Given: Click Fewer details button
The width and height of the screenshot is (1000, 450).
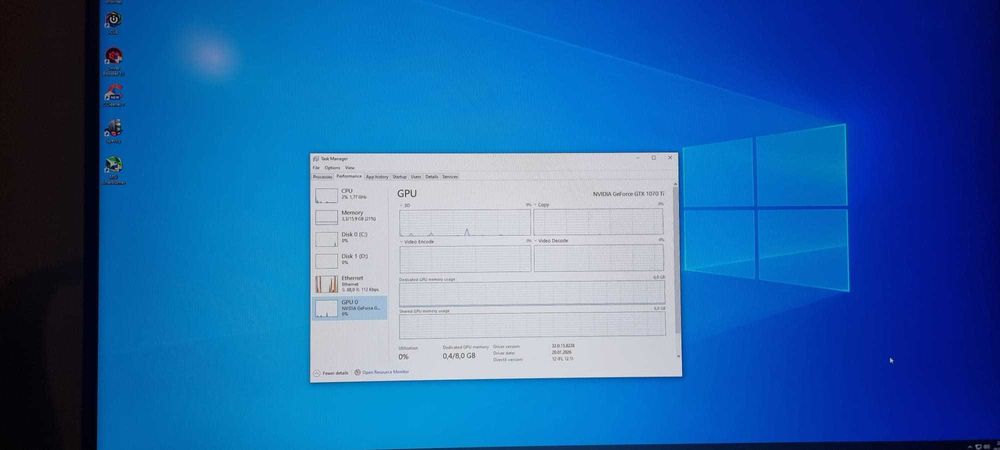Looking at the screenshot, I should [331, 372].
